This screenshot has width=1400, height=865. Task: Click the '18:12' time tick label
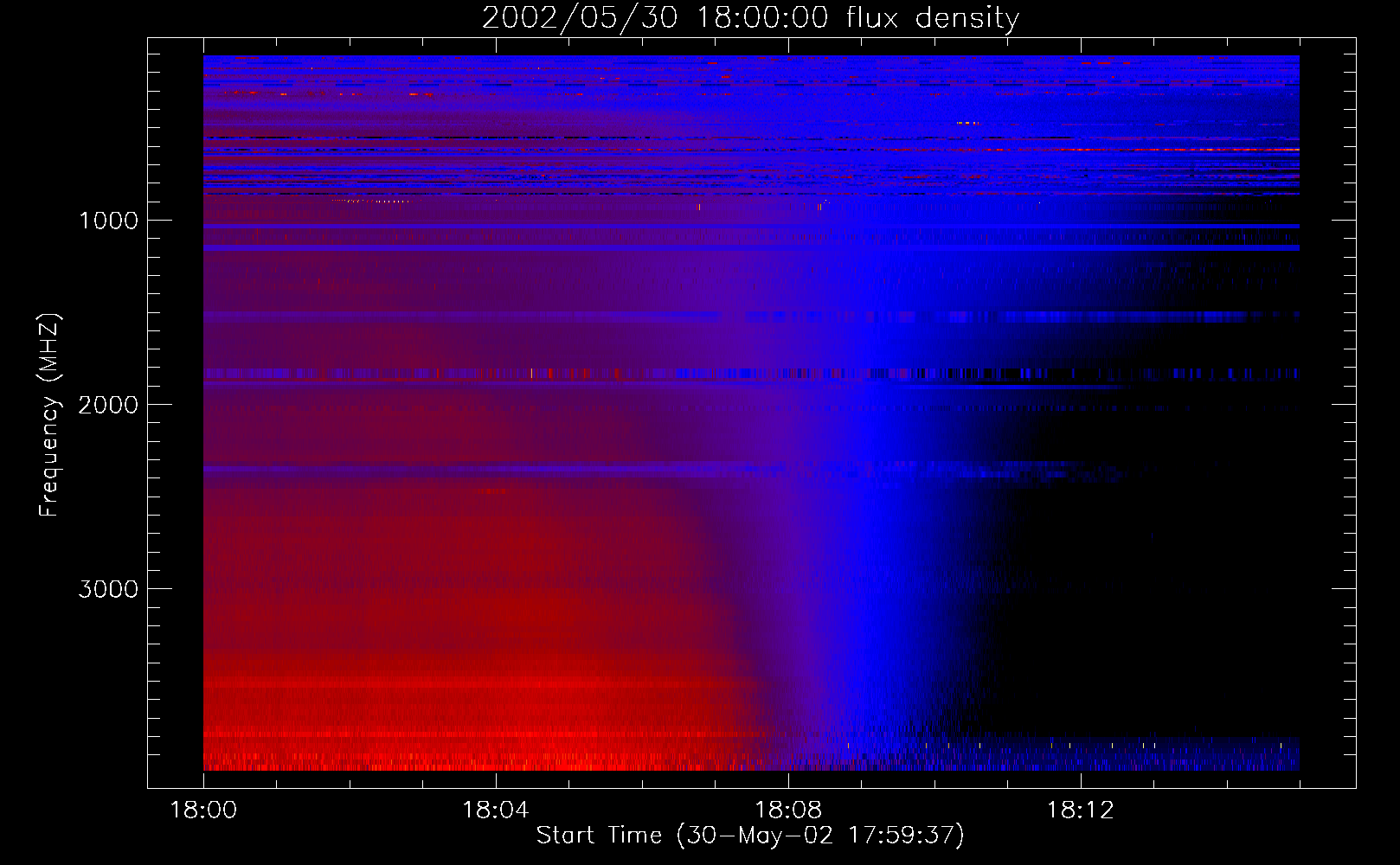1081,811
